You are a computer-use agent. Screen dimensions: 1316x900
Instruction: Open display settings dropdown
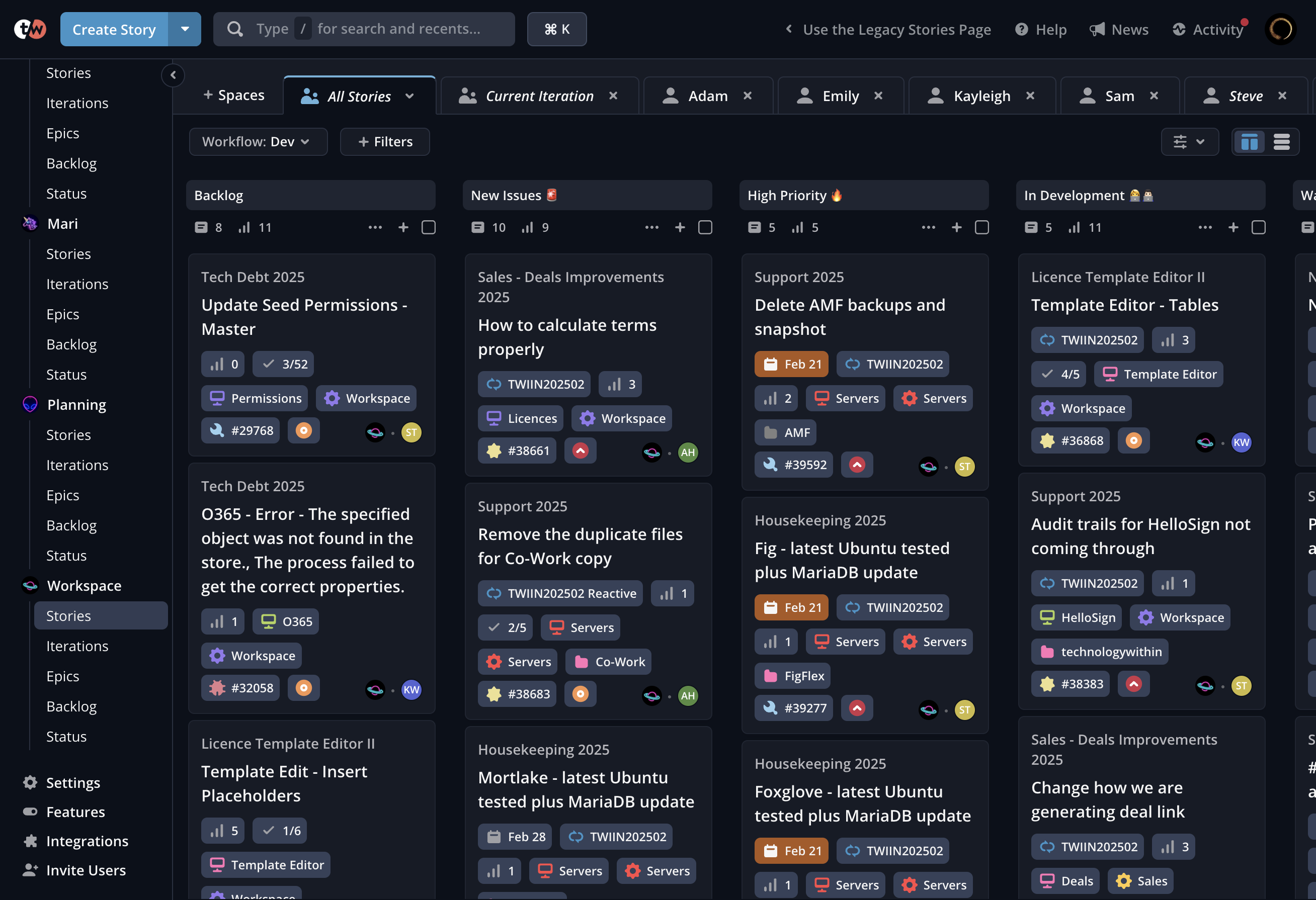coord(1190,141)
